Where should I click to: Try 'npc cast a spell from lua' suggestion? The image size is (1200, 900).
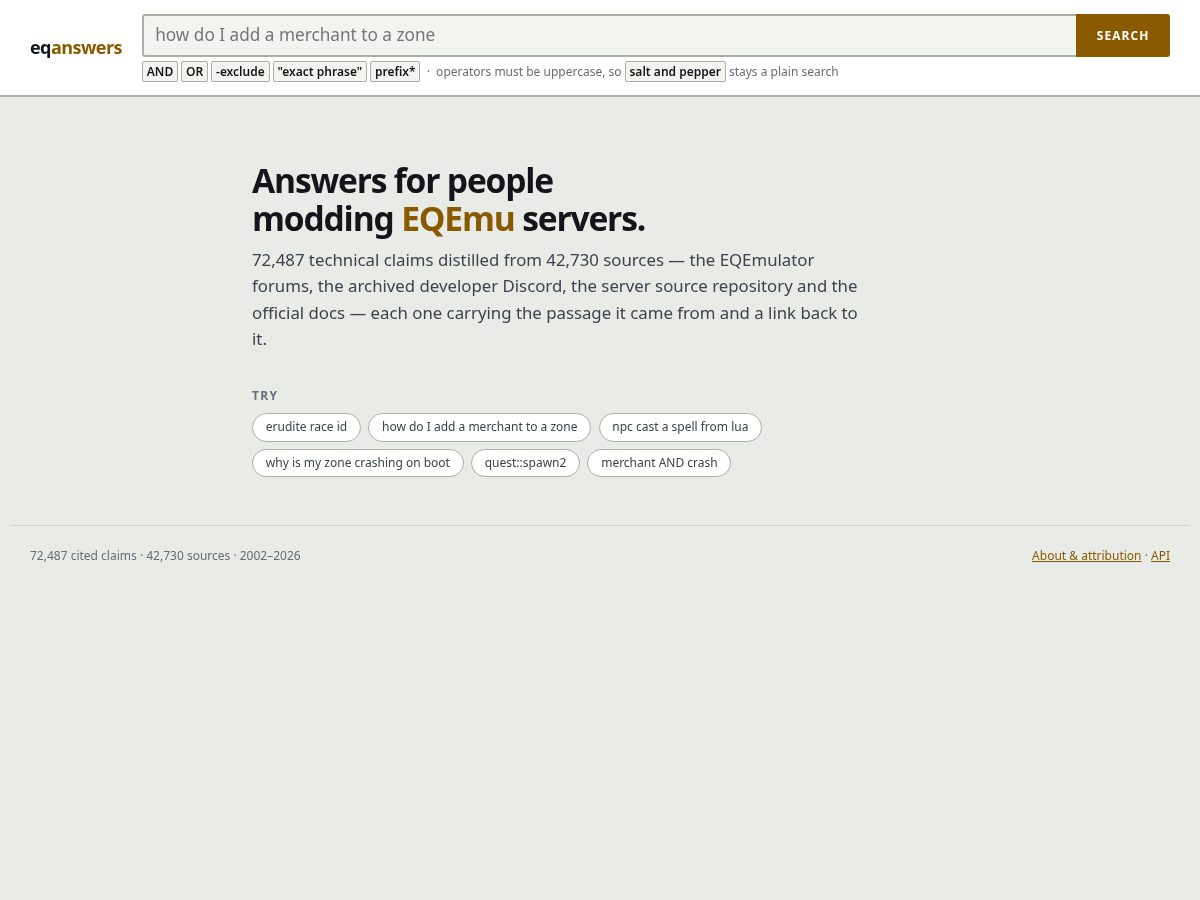click(x=680, y=427)
